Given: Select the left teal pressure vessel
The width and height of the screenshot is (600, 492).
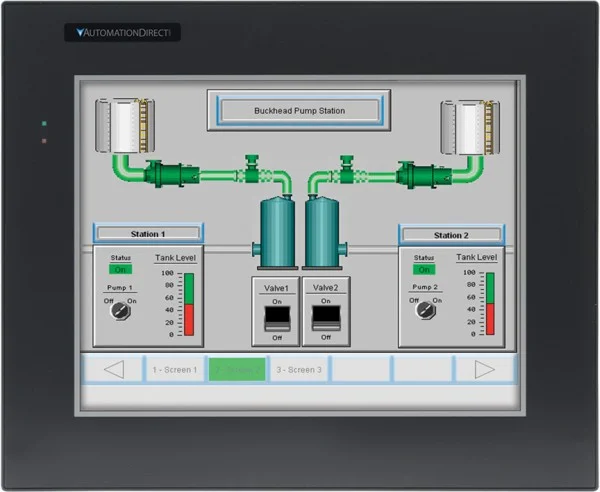Looking at the screenshot, I should point(275,232).
